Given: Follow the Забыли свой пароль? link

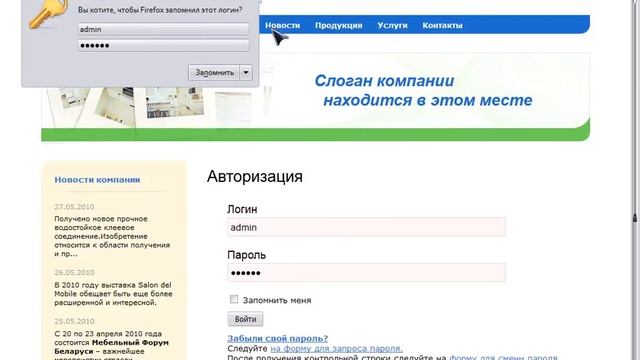Looking at the screenshot, I should 278,338.
